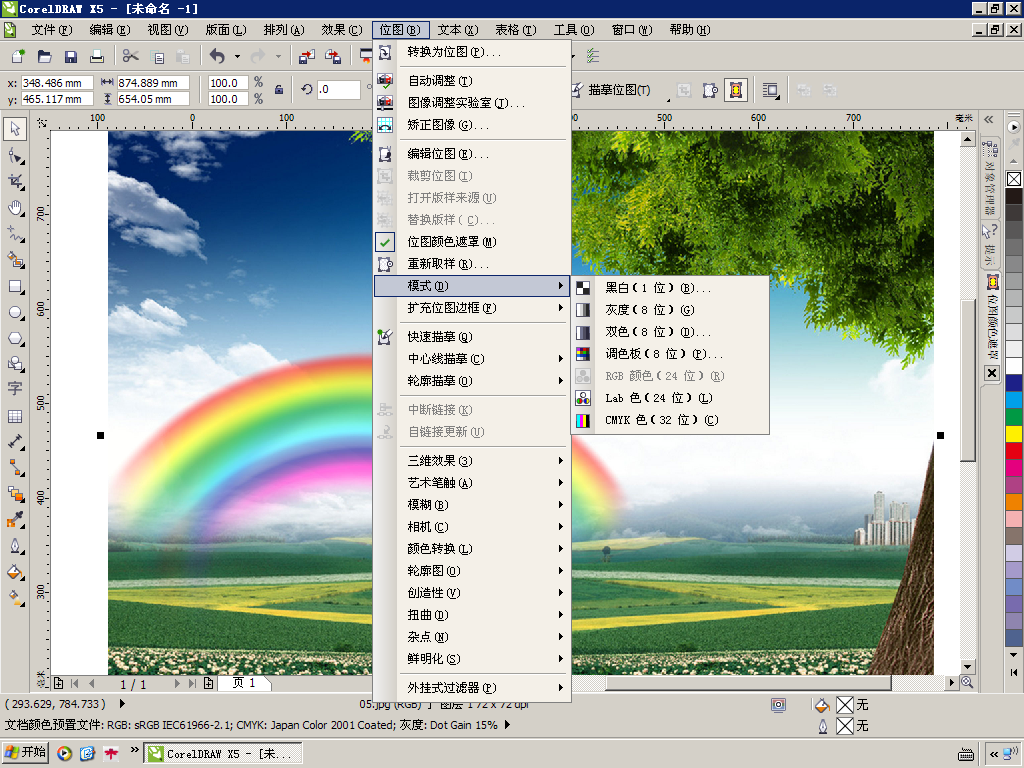The width and height of the screenshot is (1024, 768).
Task: Choose 调色板(8位) mode
Action: click(x=671, y=354)
